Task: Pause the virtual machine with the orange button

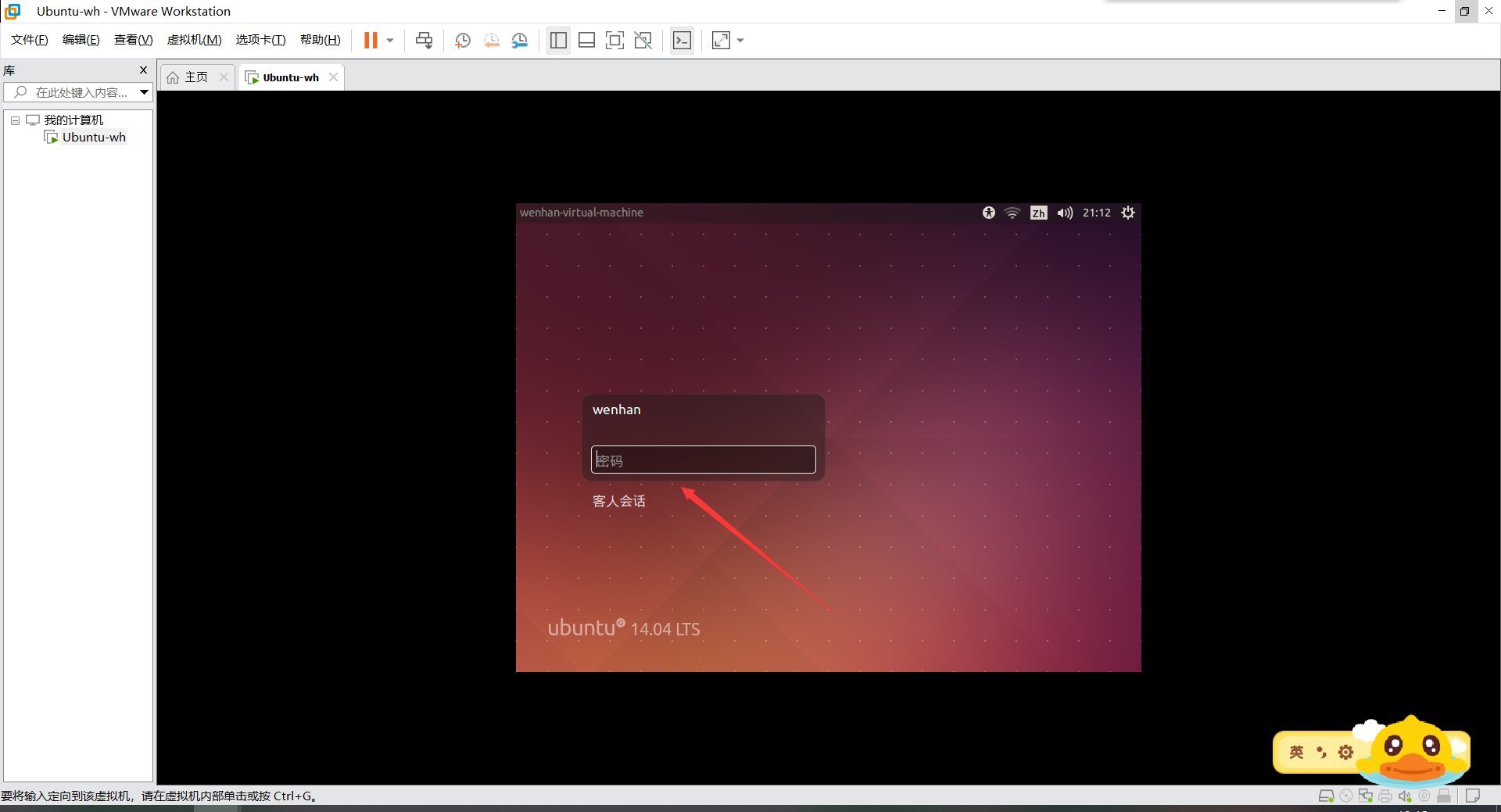Action: [371, 41]
